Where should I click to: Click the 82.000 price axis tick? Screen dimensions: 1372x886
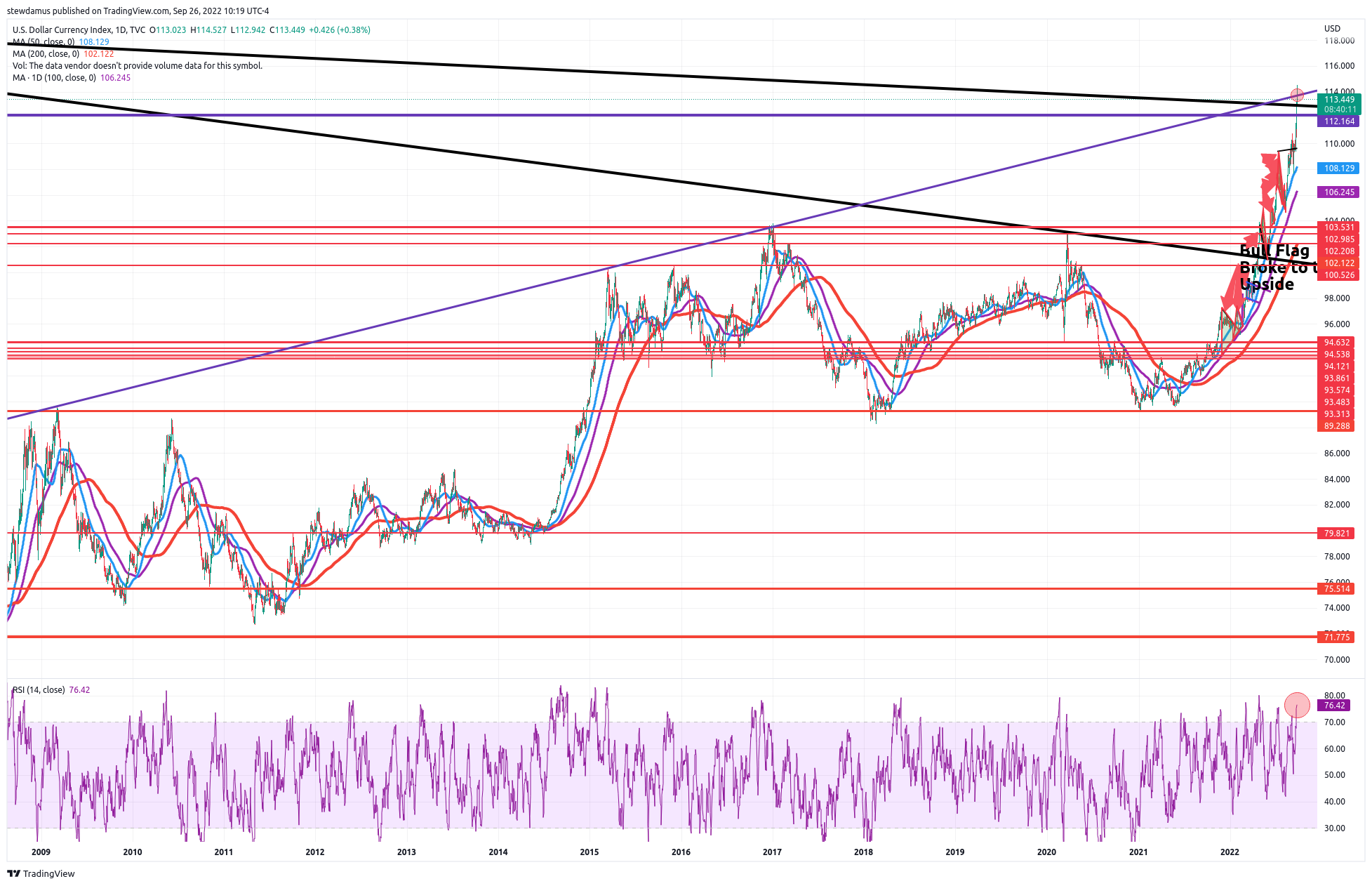click(x=1337, y=505)
